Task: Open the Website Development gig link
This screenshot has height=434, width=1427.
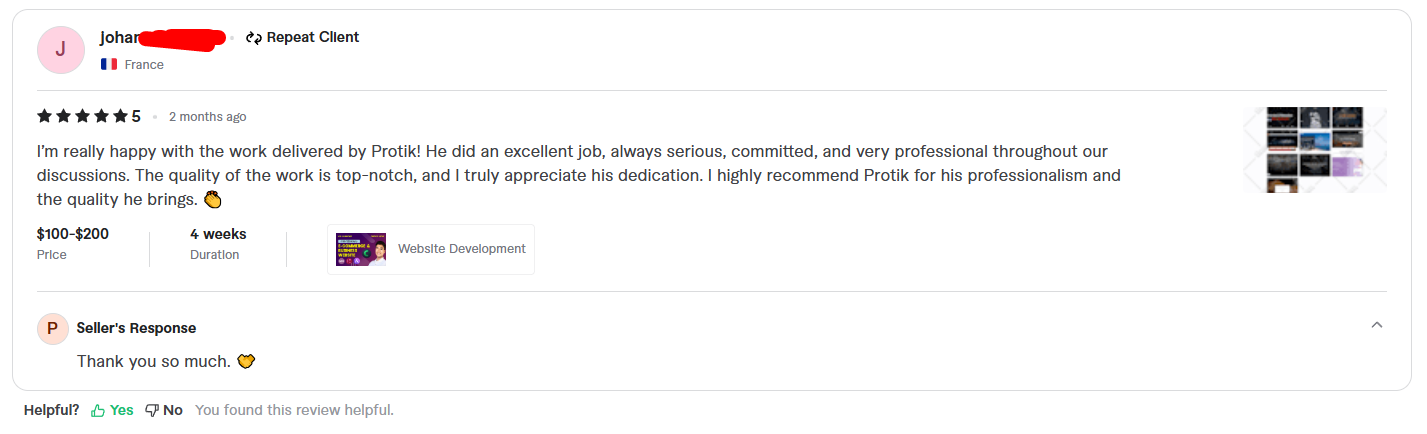Action: 461,249
